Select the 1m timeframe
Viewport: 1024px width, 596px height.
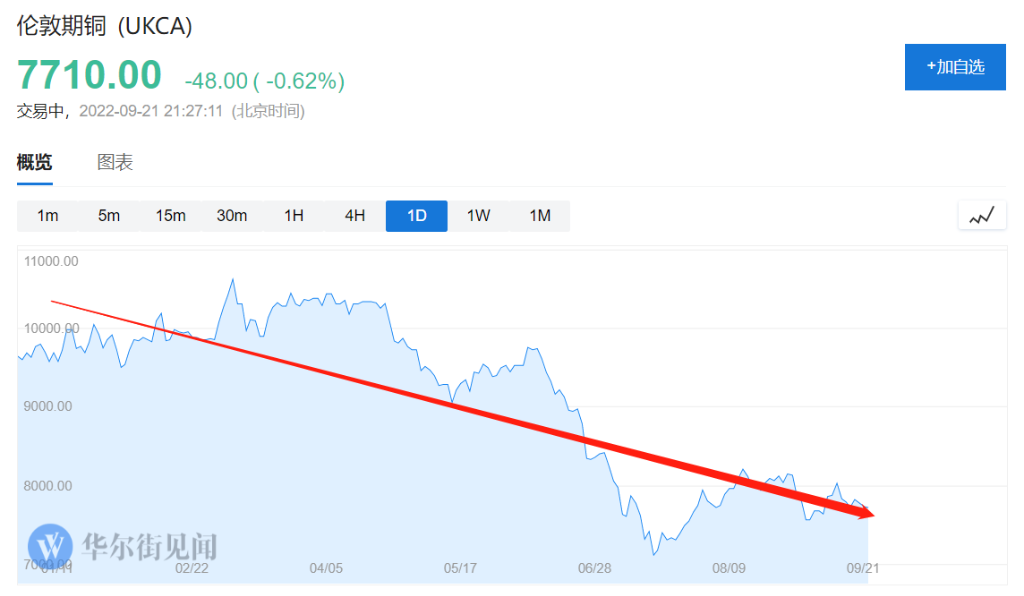[47, 216]
